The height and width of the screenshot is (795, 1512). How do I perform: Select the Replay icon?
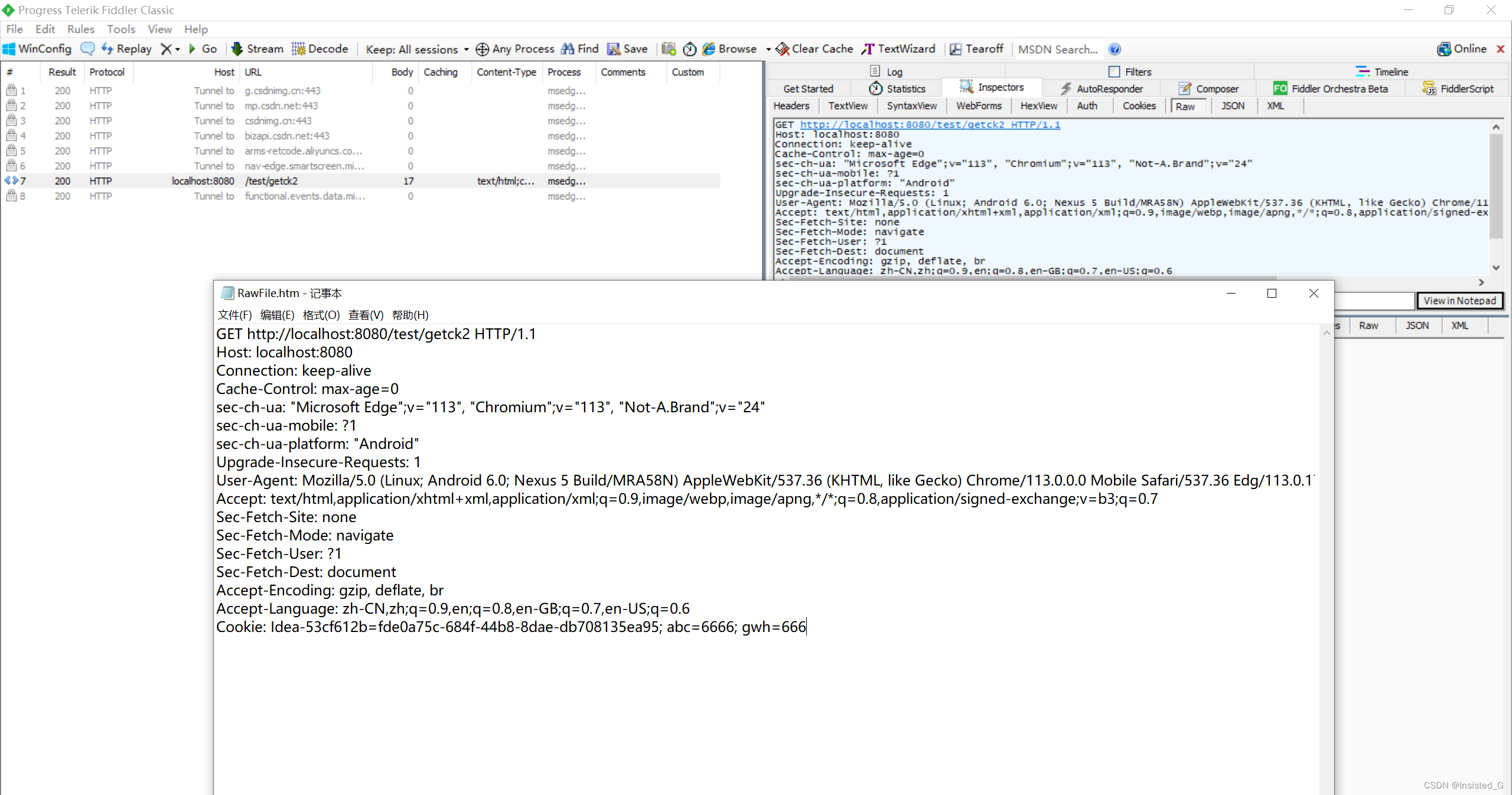click(108, 49)
